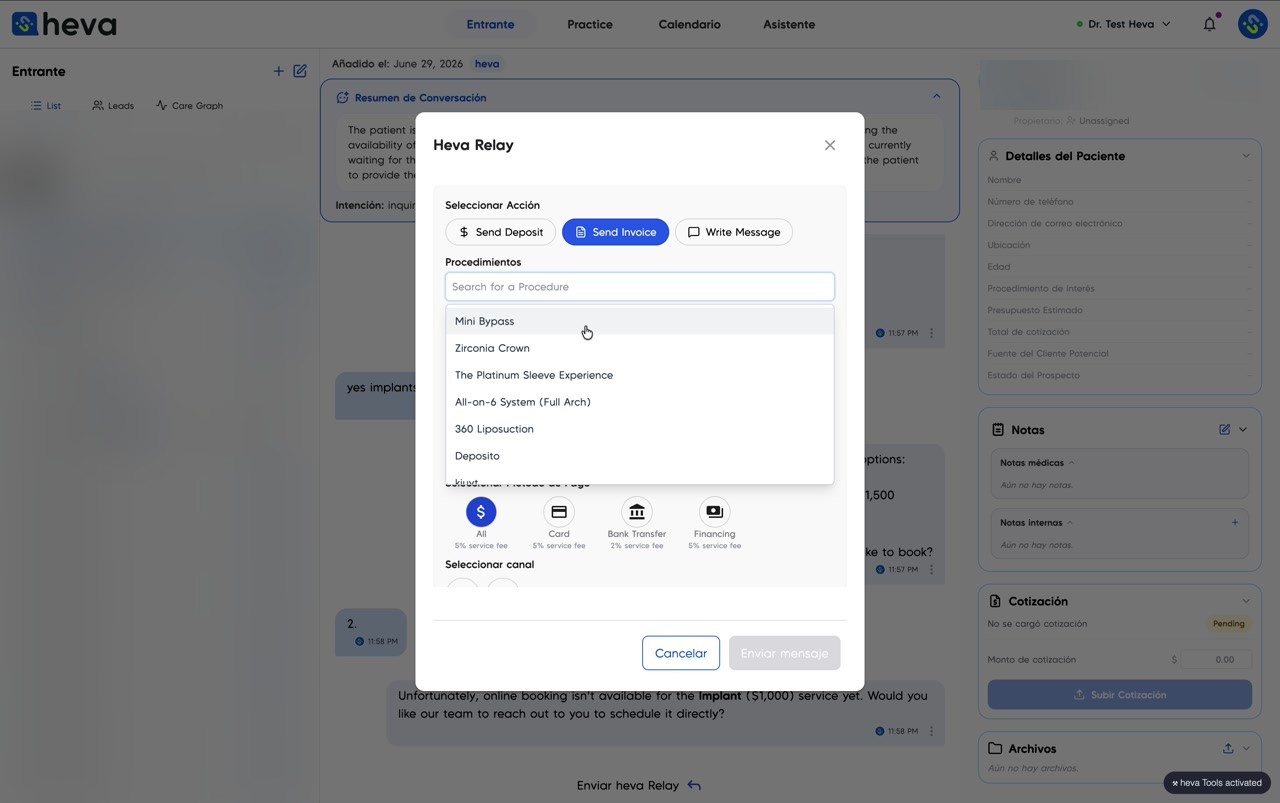Click the Nombre patient field row
Screen dimensions: 1280x803
coord(1119,180)
